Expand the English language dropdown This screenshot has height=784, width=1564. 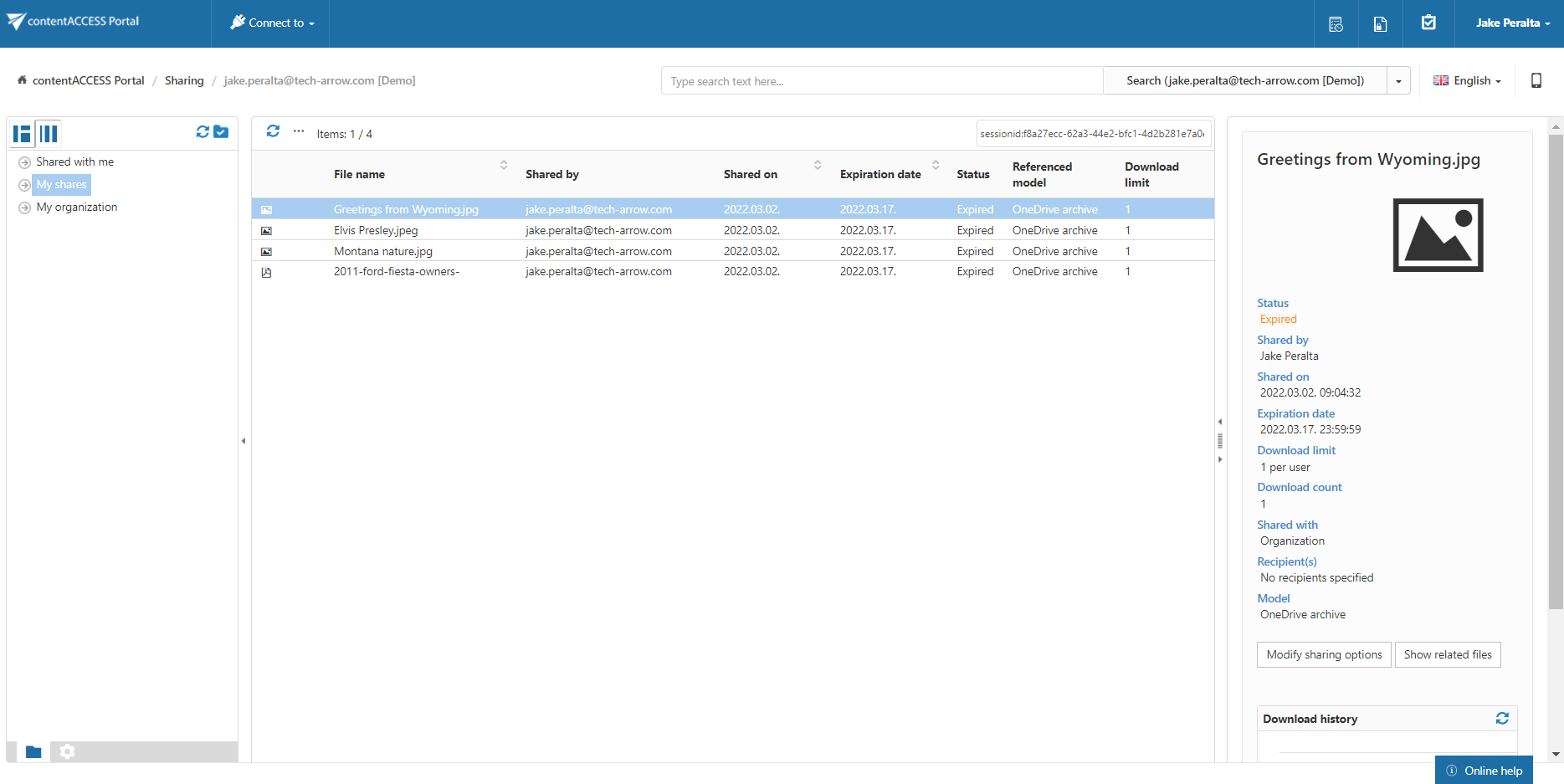[x=1467, y=81]
